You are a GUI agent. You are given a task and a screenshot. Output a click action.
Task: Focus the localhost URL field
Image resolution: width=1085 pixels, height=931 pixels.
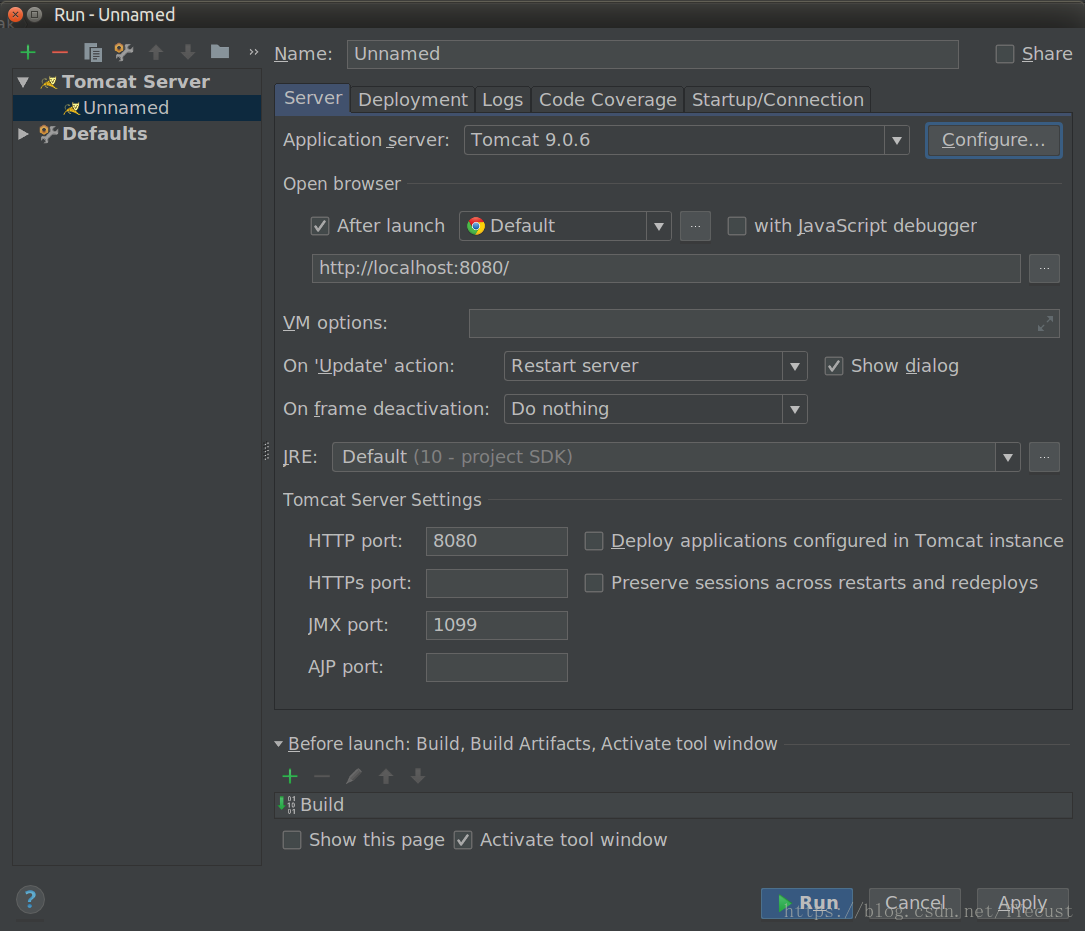(x=666, y=269)
